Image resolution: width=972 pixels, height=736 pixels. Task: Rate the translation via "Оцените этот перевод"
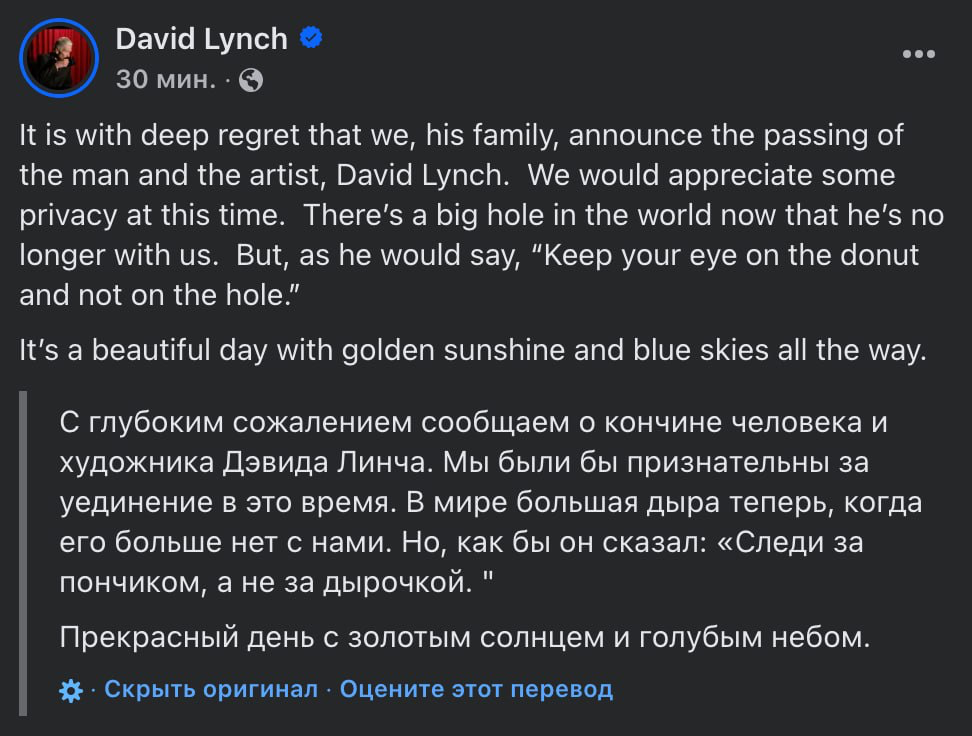(476, 689)
